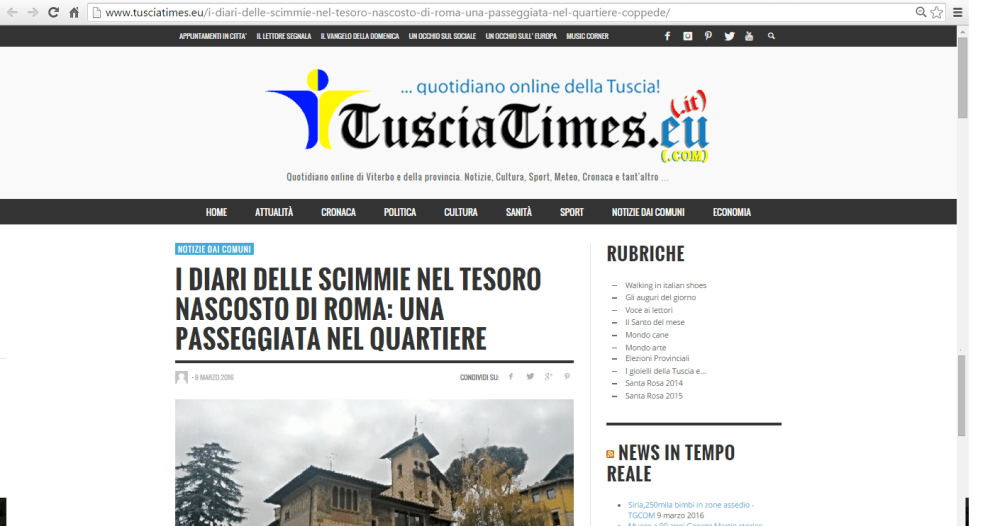Click the article headline I diari delle scimmie
Image resolution: width=1000 pixels, height=526 pixels.
358,309
